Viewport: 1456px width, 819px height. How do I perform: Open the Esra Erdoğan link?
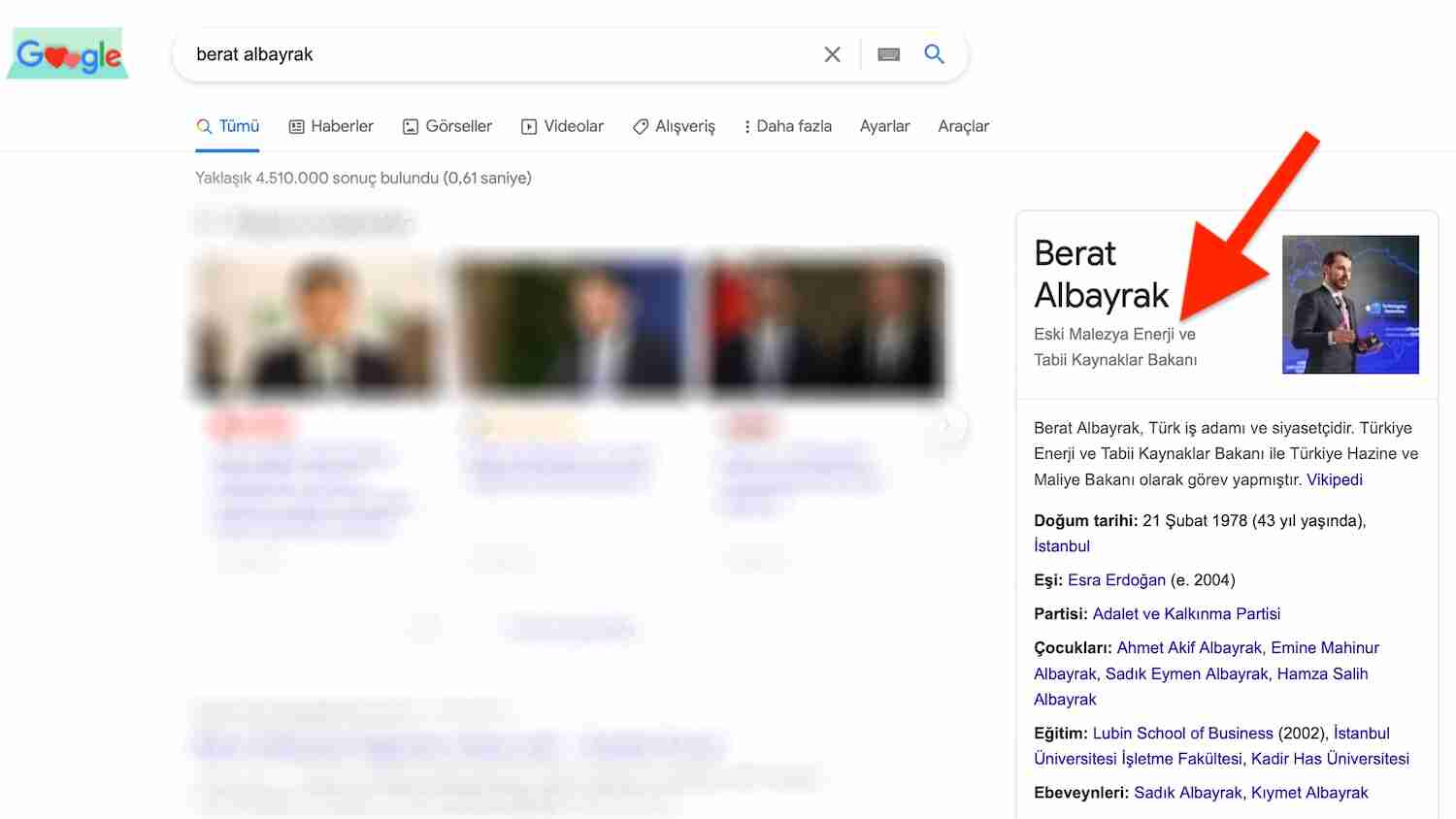click(1117, 579)
